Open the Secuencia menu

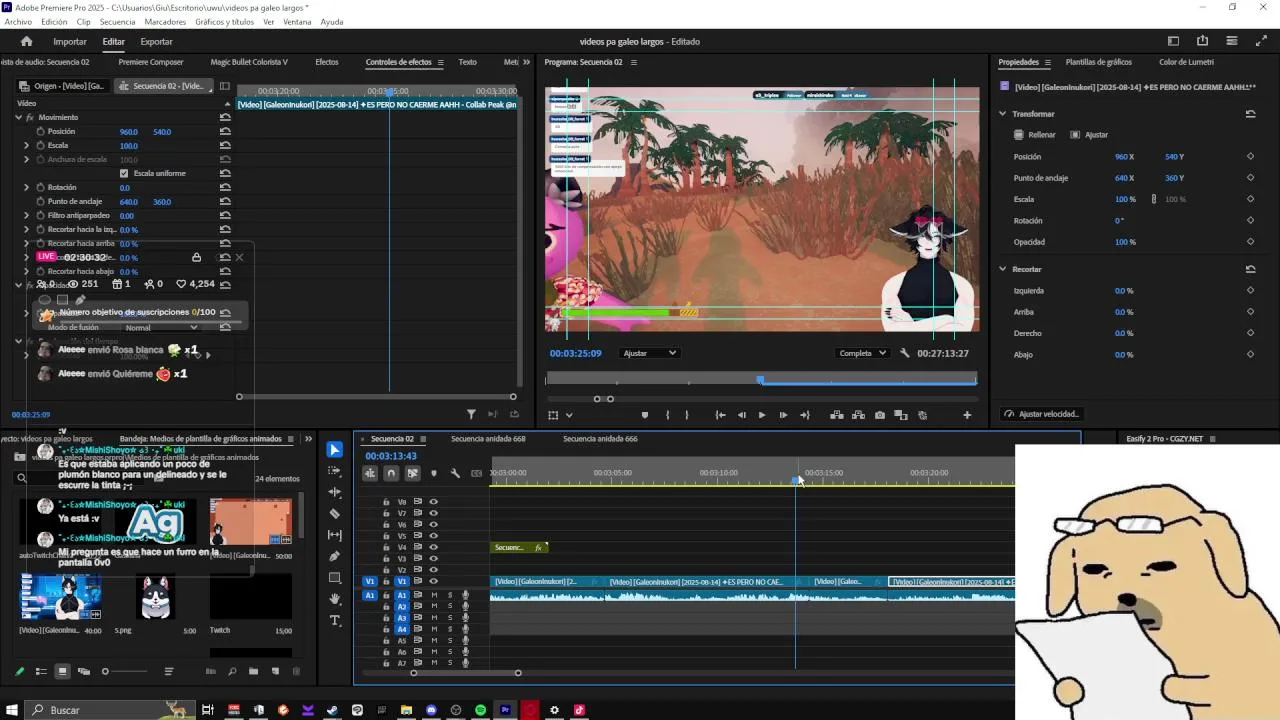[x=118, y=21]
